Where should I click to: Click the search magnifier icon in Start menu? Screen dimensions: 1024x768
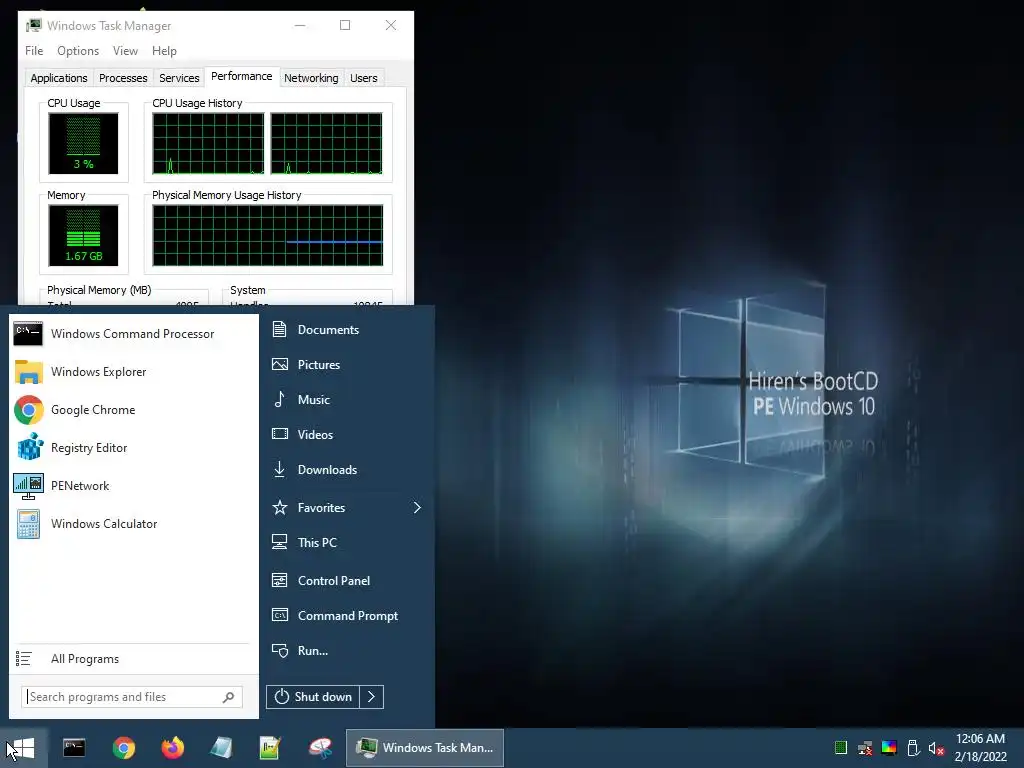click(229, 697)
